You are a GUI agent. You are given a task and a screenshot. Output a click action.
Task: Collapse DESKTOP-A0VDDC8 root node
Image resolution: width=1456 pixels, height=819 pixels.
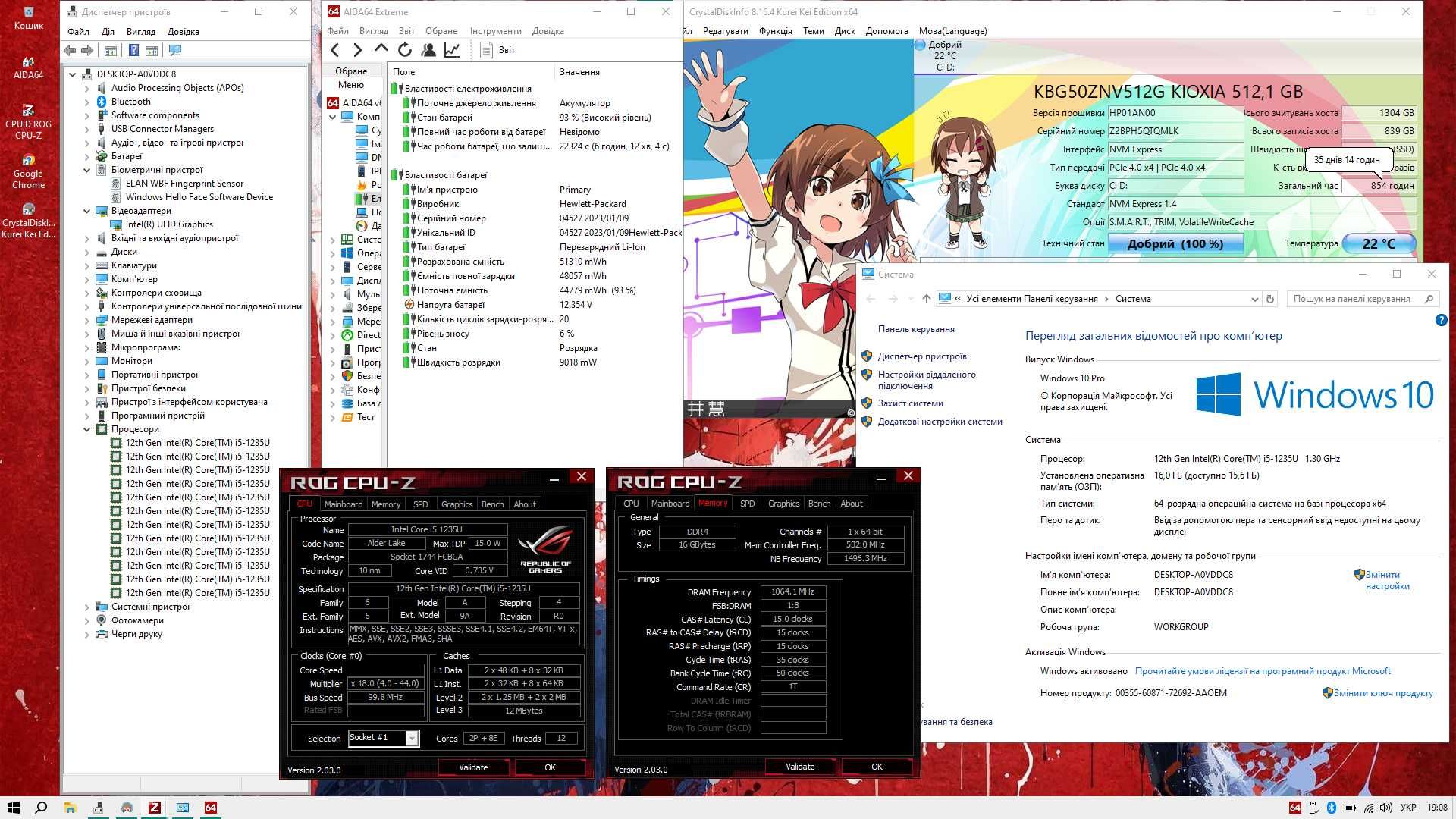pos(73,74)
